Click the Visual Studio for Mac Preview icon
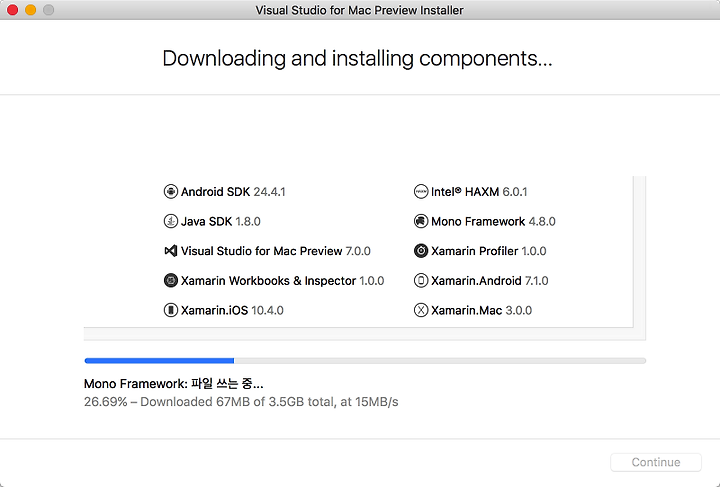Viewport: 720px width, 487px height. click(x=170, y=251)
